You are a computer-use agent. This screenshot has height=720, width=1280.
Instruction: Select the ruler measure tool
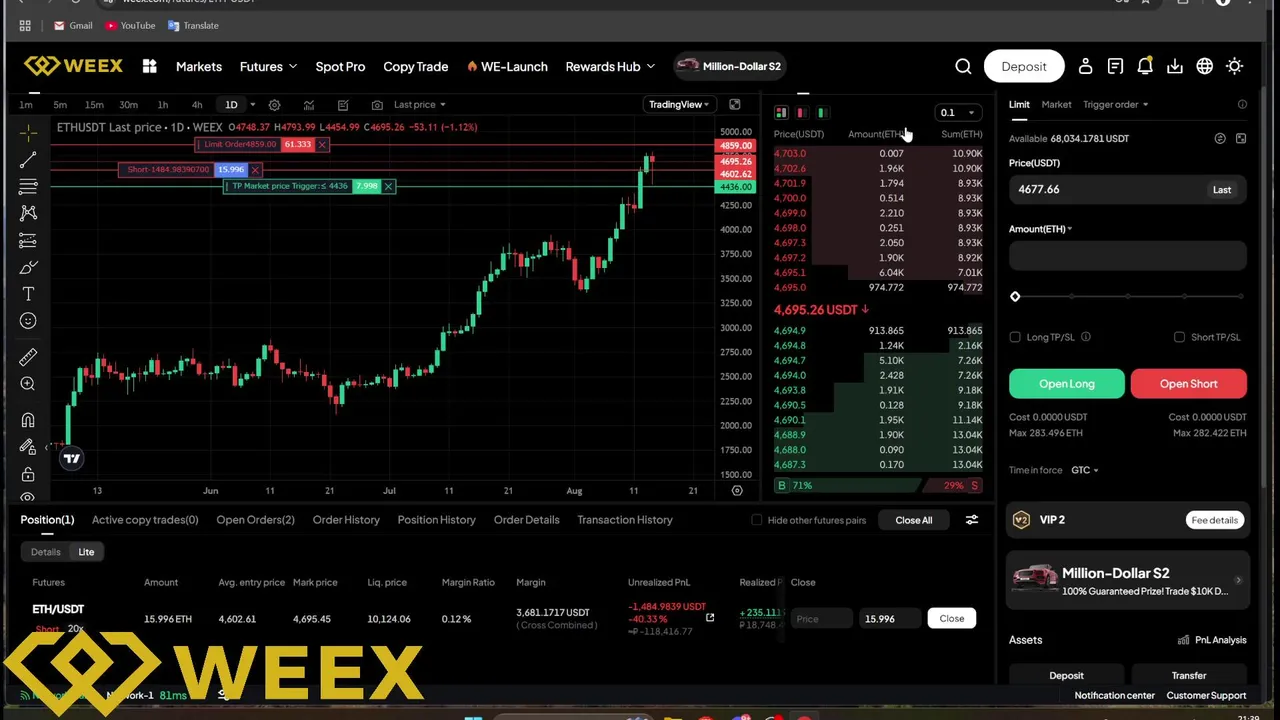tap(28, 357)
